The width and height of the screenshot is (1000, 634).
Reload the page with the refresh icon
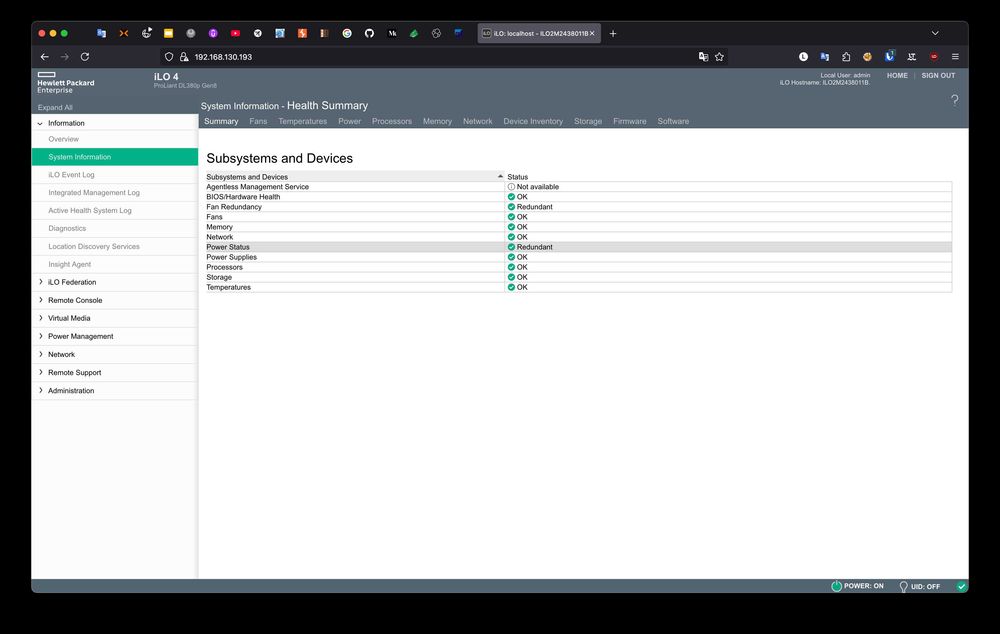pyautogui.click(x=85, y=57)
